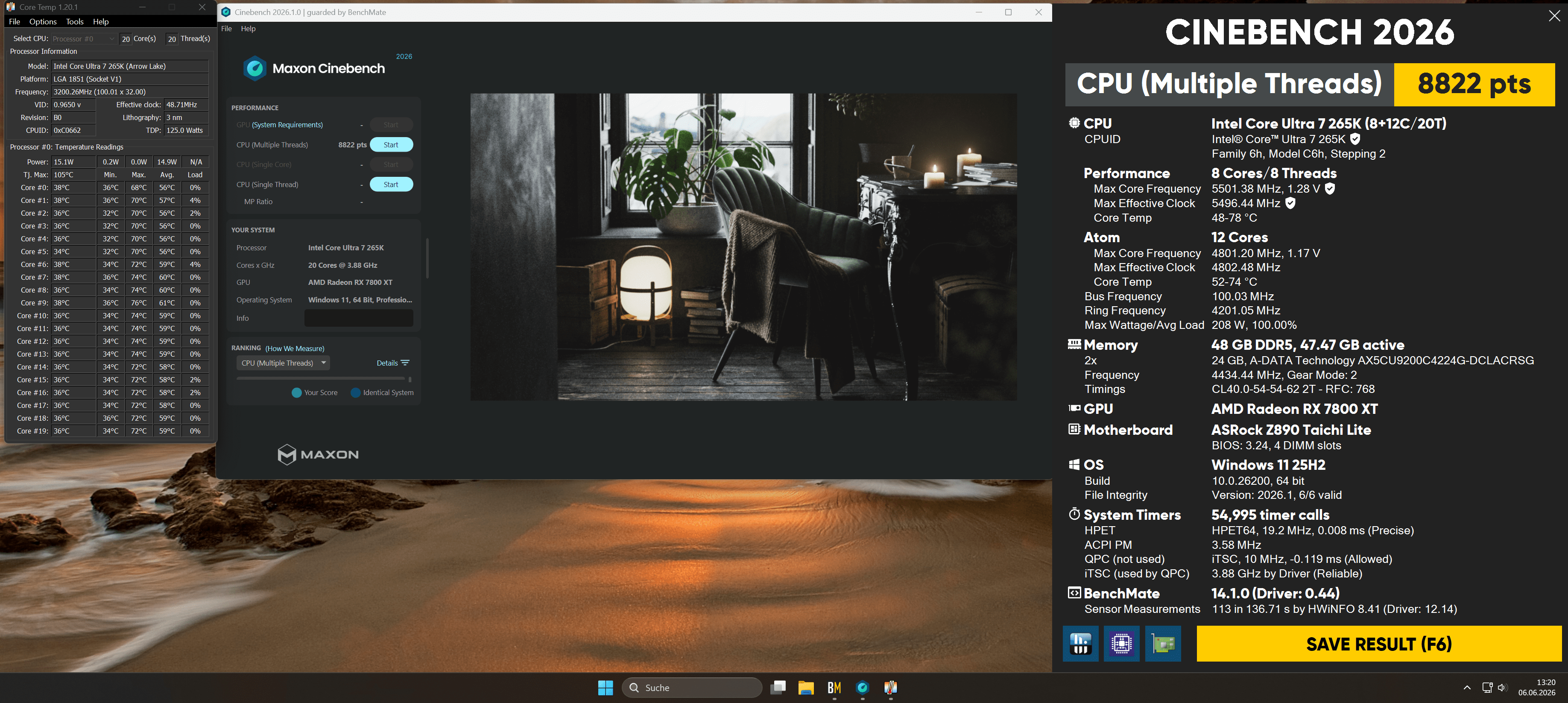Click the 54,995 timer calls heading
1568x703 pixels.
pyautogui.click(x=1270, y=515)
